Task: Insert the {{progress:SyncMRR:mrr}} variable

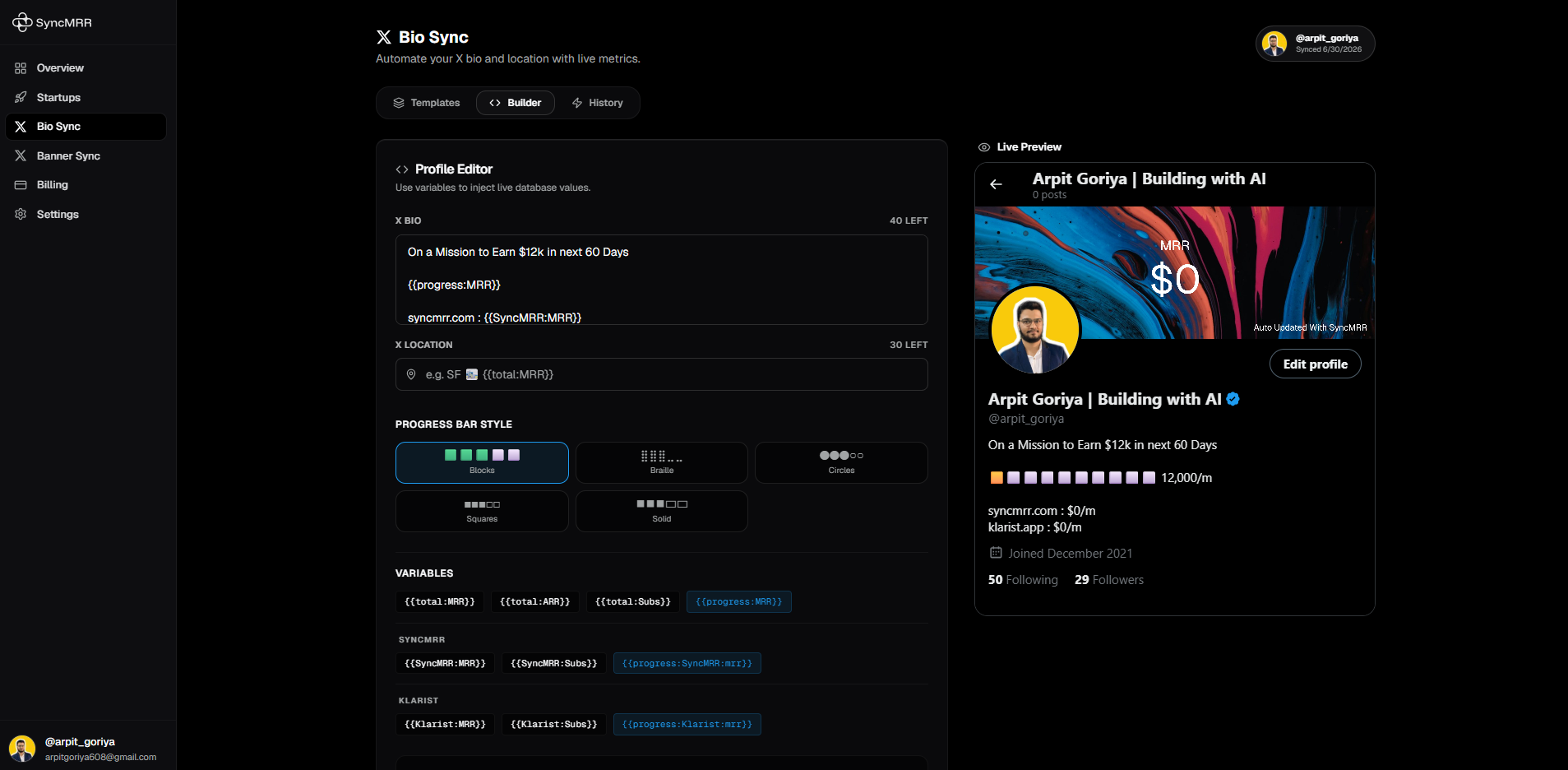Action: (x=687, y=663)
